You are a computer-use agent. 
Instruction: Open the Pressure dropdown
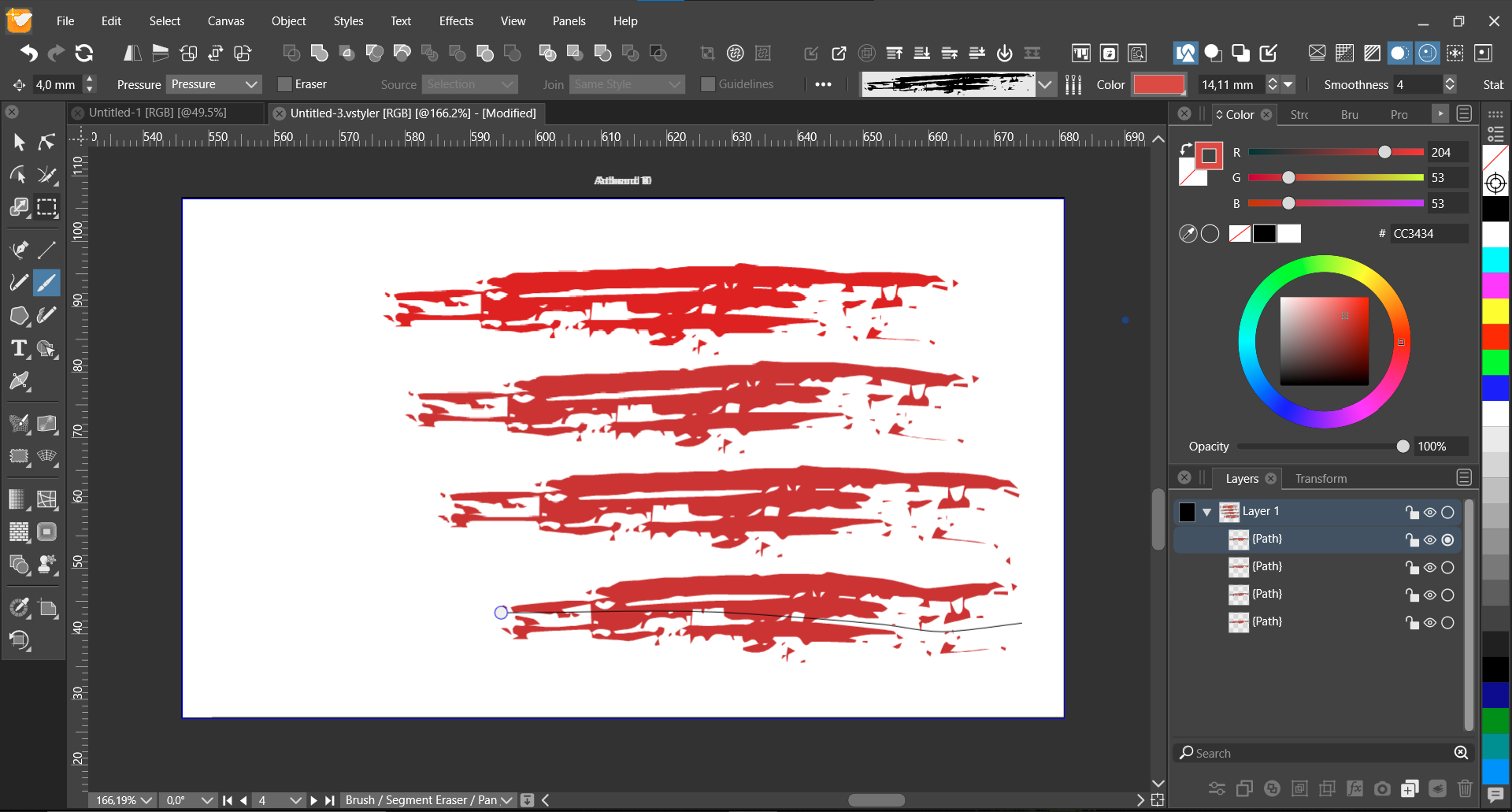click(213, 84)
